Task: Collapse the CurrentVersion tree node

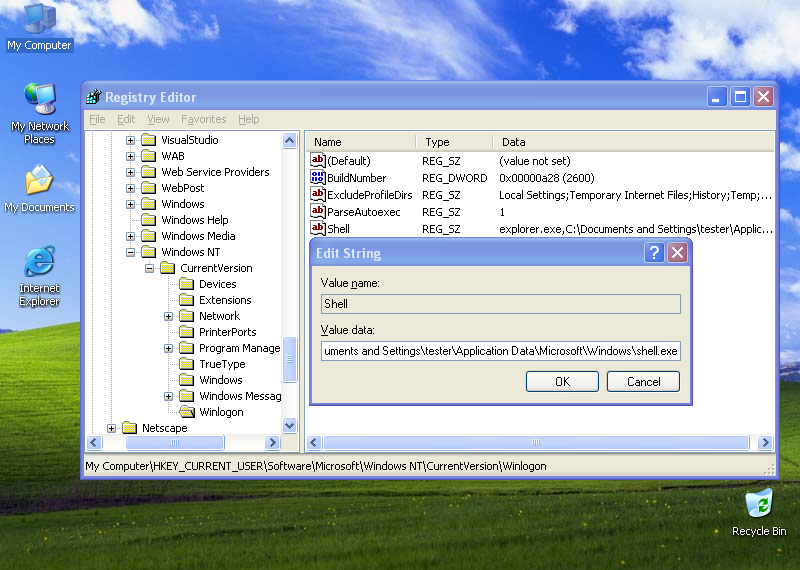Action: 149,268
